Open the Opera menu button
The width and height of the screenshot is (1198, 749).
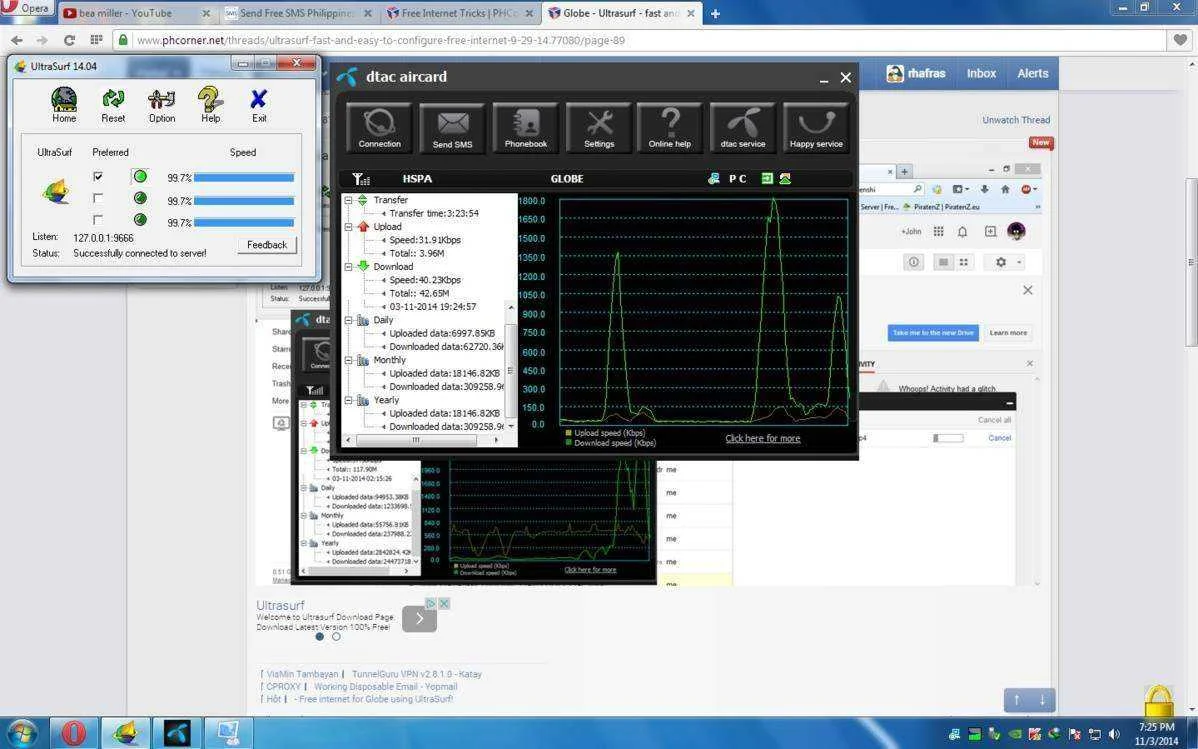click(x=26, y=8)
